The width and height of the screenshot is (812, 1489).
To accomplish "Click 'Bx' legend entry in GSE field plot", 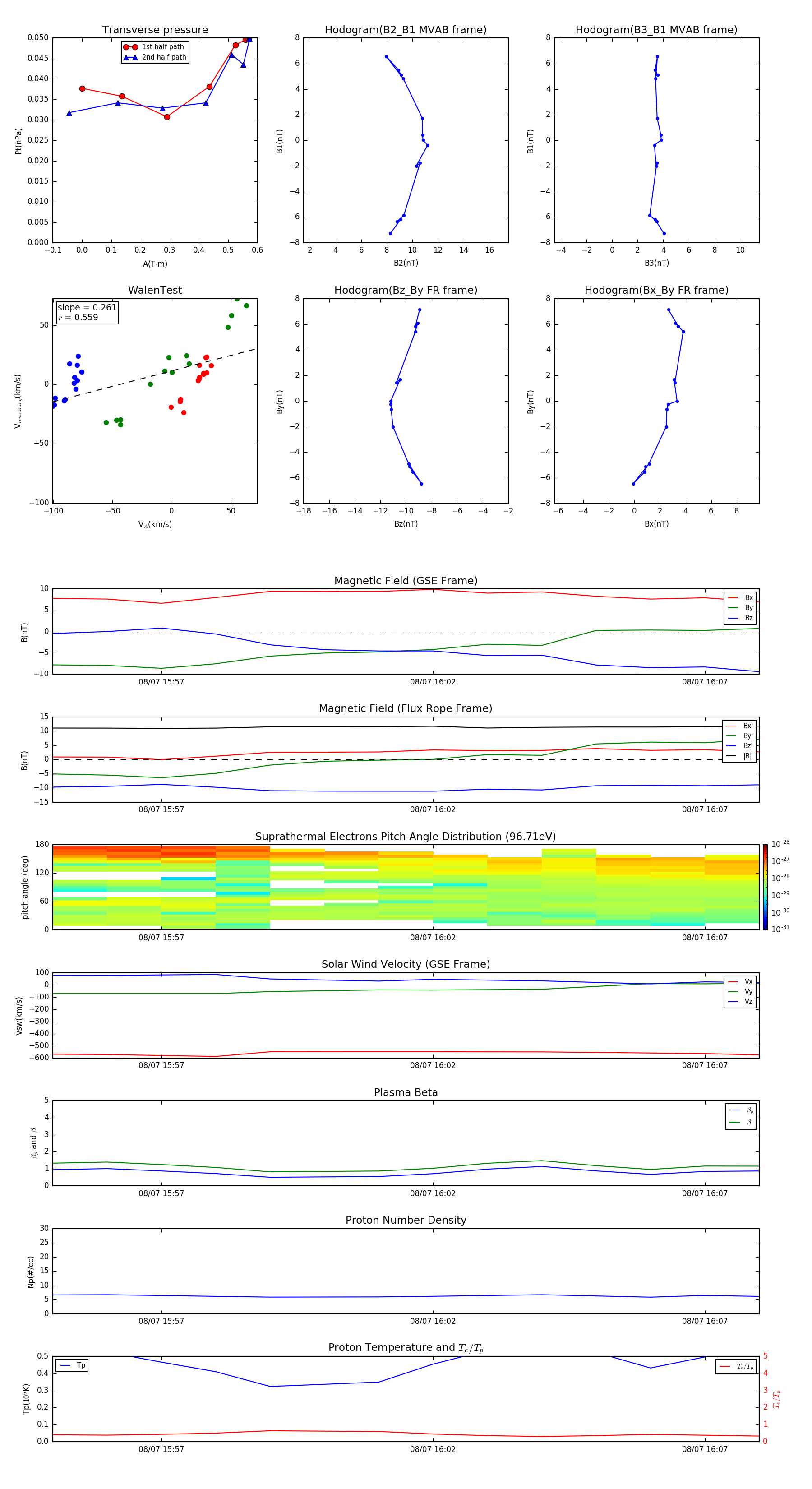I will (740, 598).
